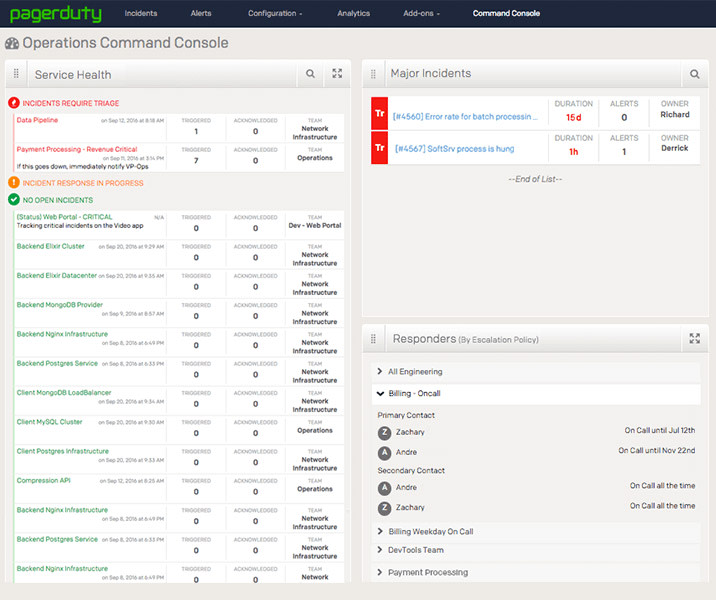Click triggered count 7 for Payment Processing
The width and height of the screenshot is (716, 600).
click(196, 160)
